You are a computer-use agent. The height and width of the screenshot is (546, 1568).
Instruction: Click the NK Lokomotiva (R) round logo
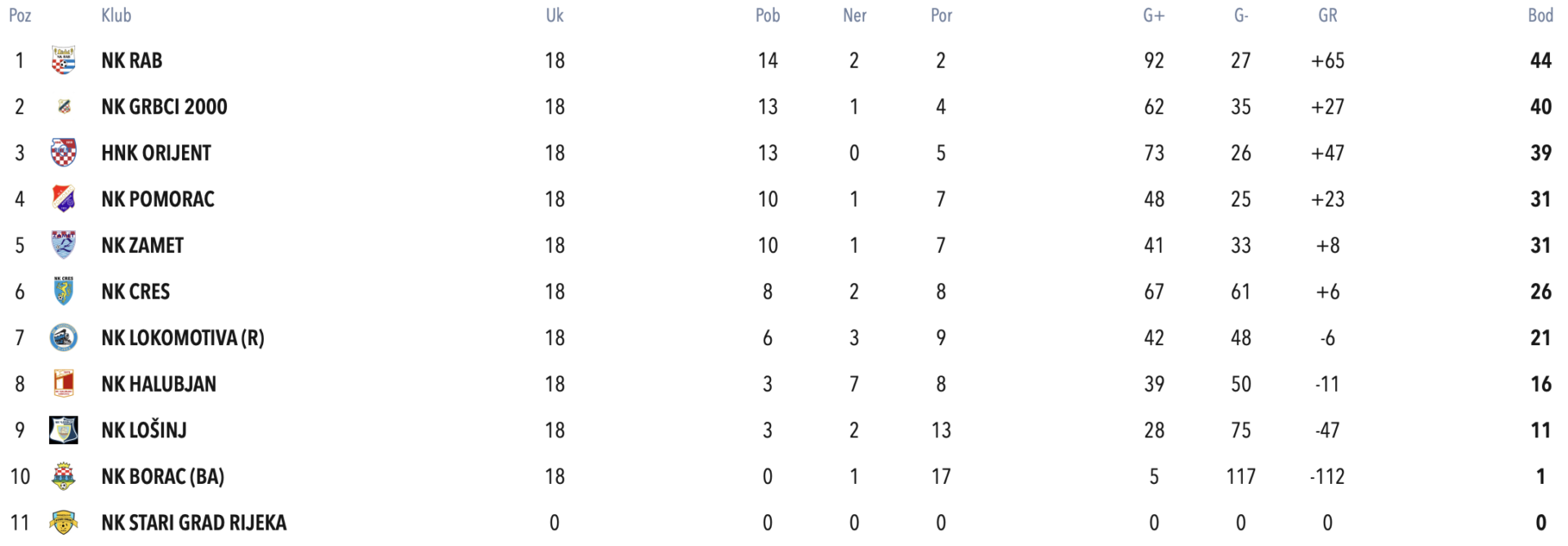pos(64,338)
